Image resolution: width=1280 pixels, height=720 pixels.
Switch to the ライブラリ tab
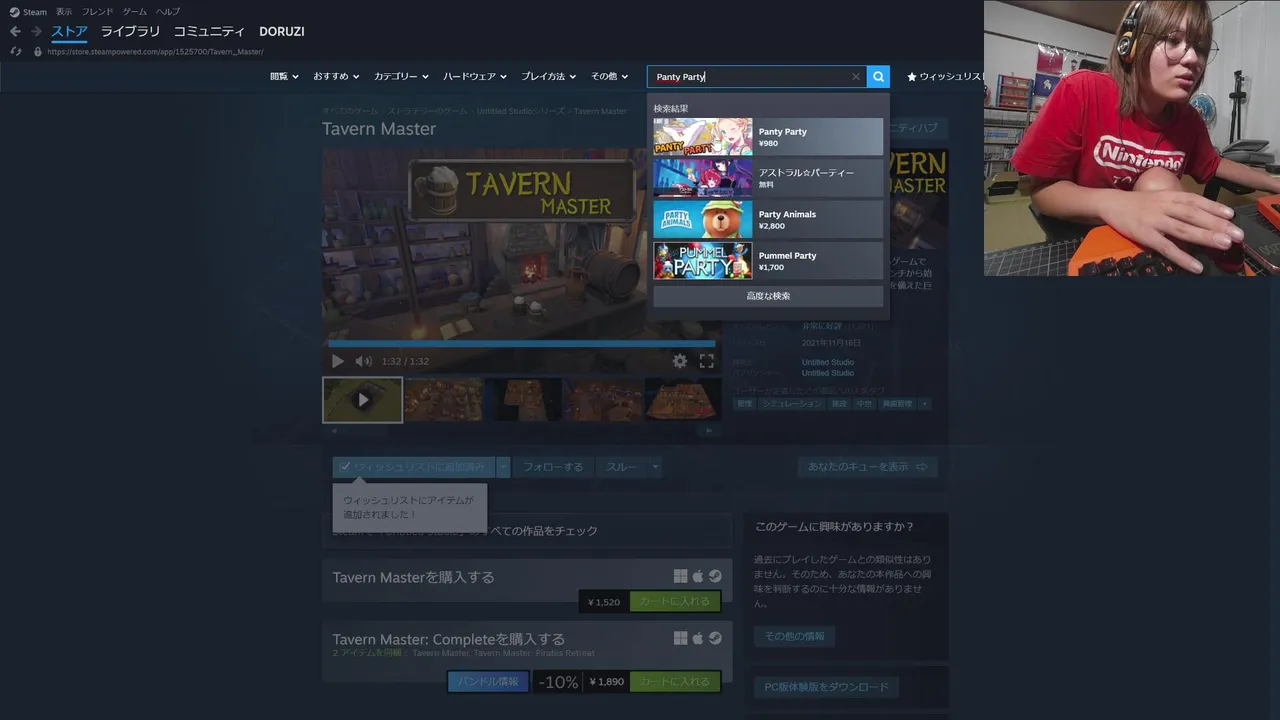pos(130,32)
